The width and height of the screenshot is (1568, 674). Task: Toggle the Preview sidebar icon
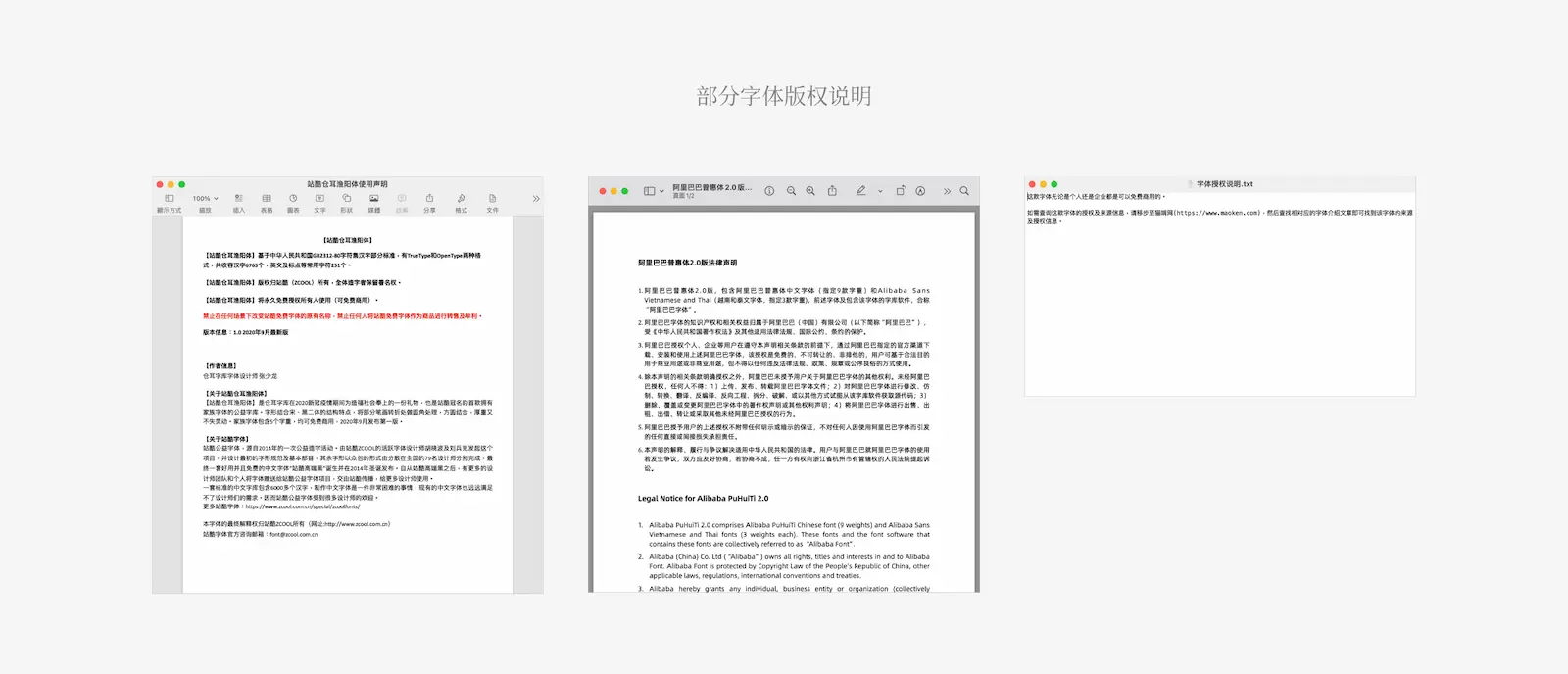tap(649, 191)
